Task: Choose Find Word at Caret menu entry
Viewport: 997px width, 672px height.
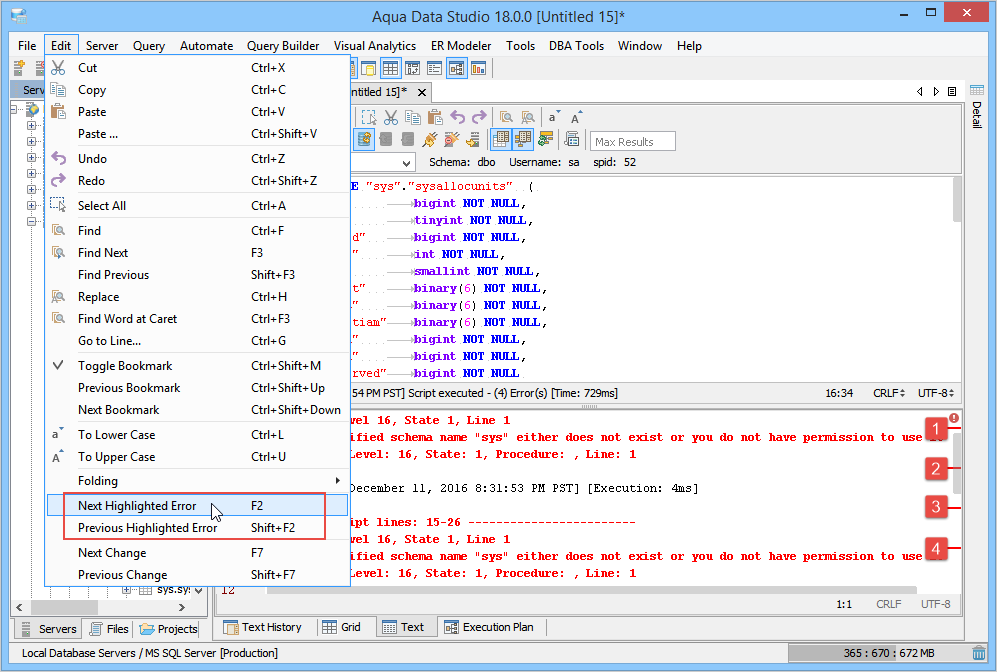Action: point(197,319)
